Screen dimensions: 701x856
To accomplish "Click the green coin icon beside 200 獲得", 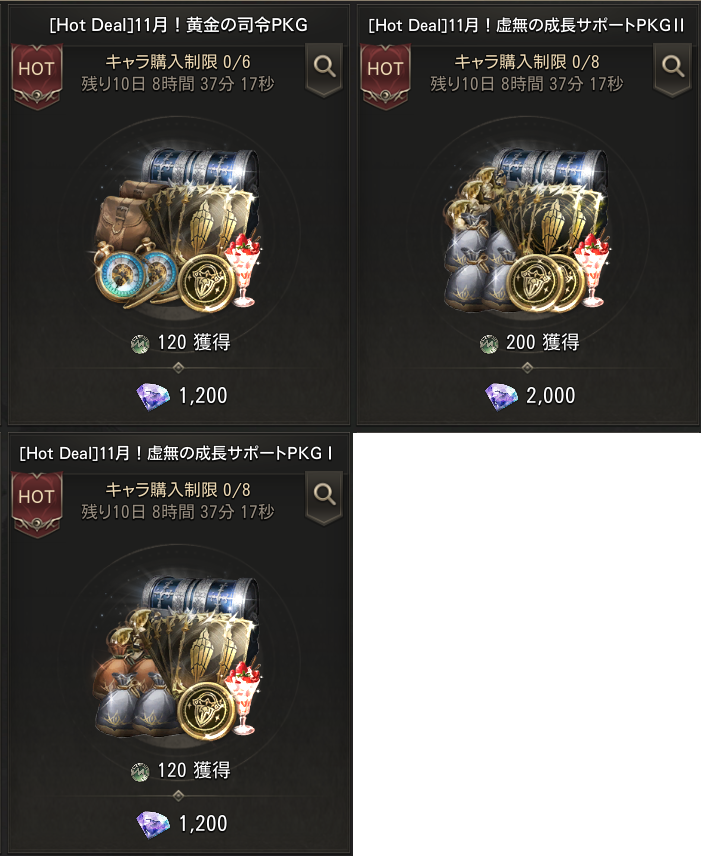I will [x=489, y=344].
